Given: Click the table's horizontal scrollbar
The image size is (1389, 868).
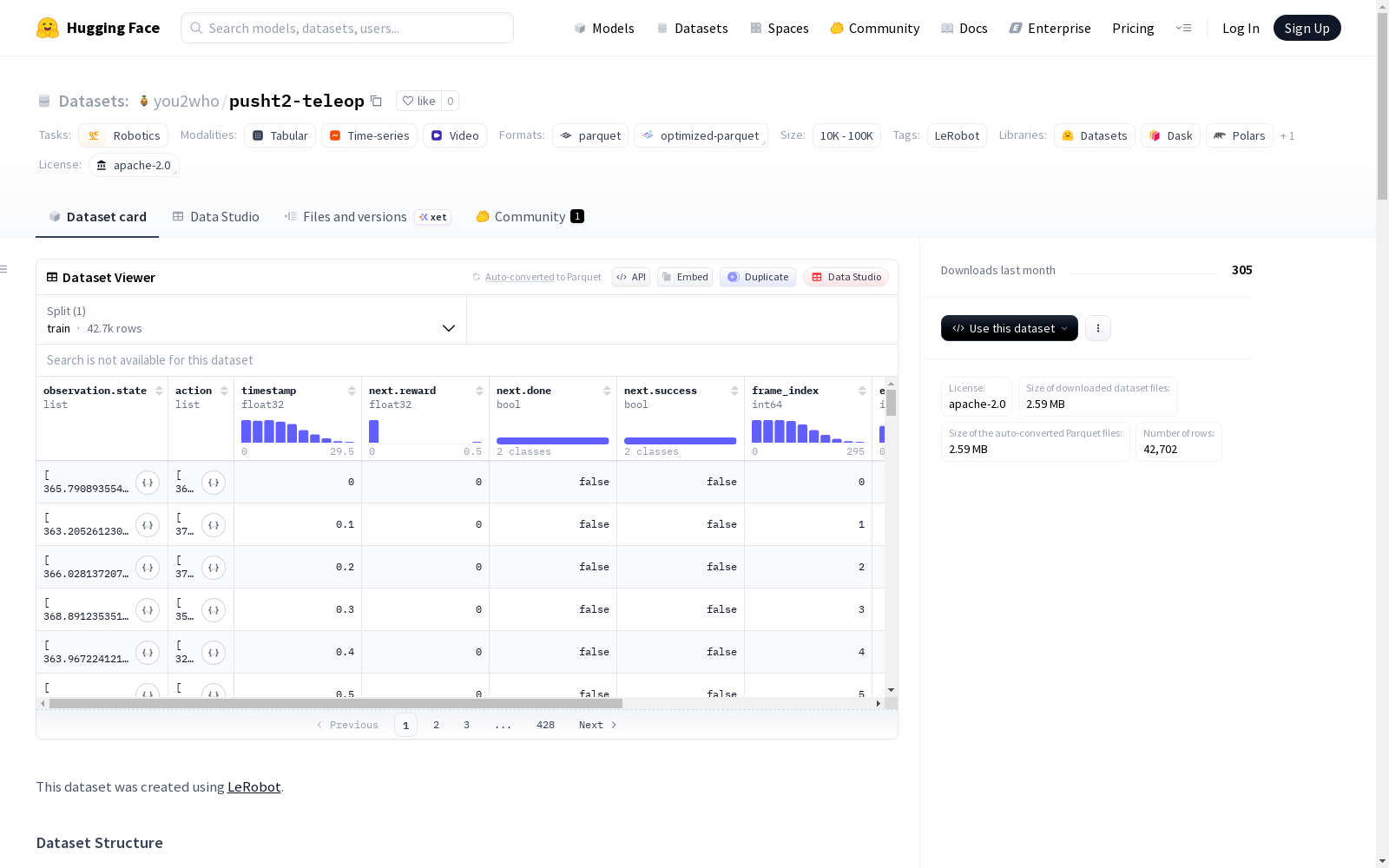Looking at the screenshot, I should pyautogui.click(x=336, y=703).
